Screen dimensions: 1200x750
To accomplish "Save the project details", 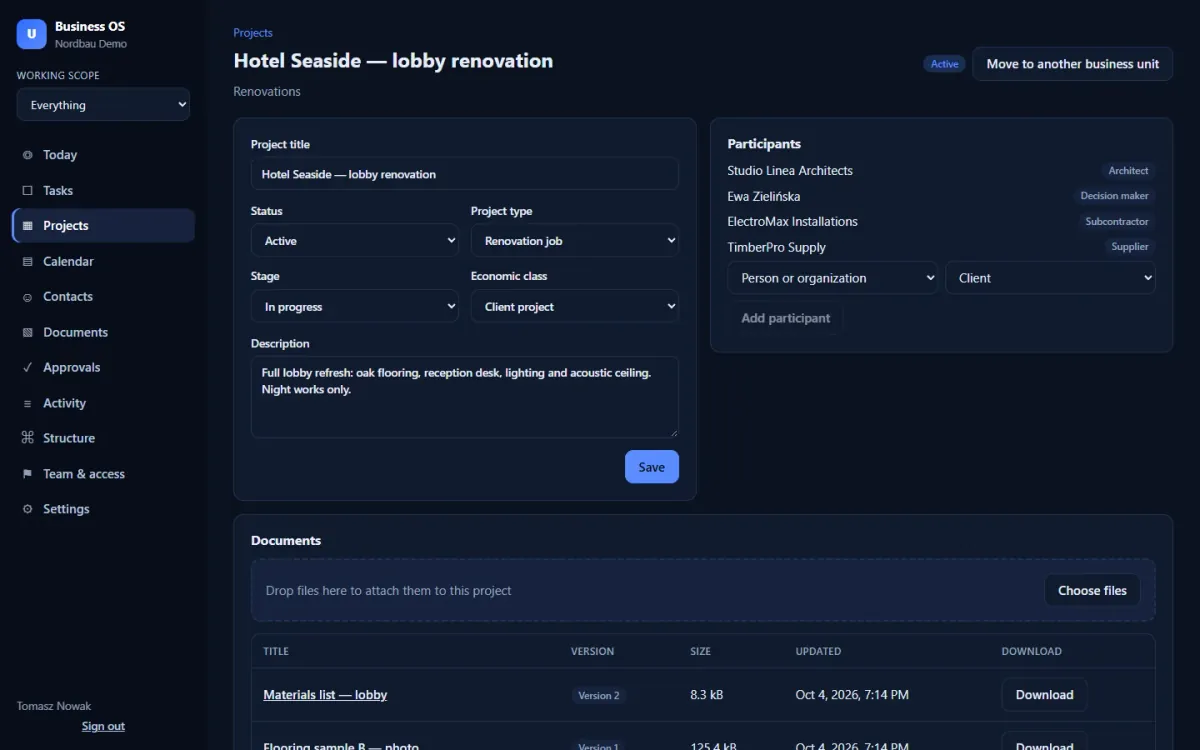I will 652,467.
